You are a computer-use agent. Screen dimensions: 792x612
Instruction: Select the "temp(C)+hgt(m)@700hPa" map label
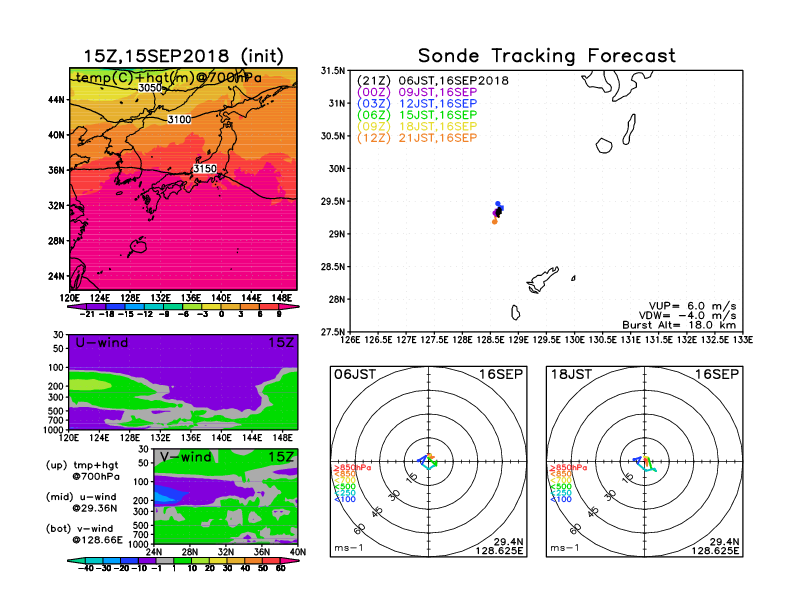point(169,77)
